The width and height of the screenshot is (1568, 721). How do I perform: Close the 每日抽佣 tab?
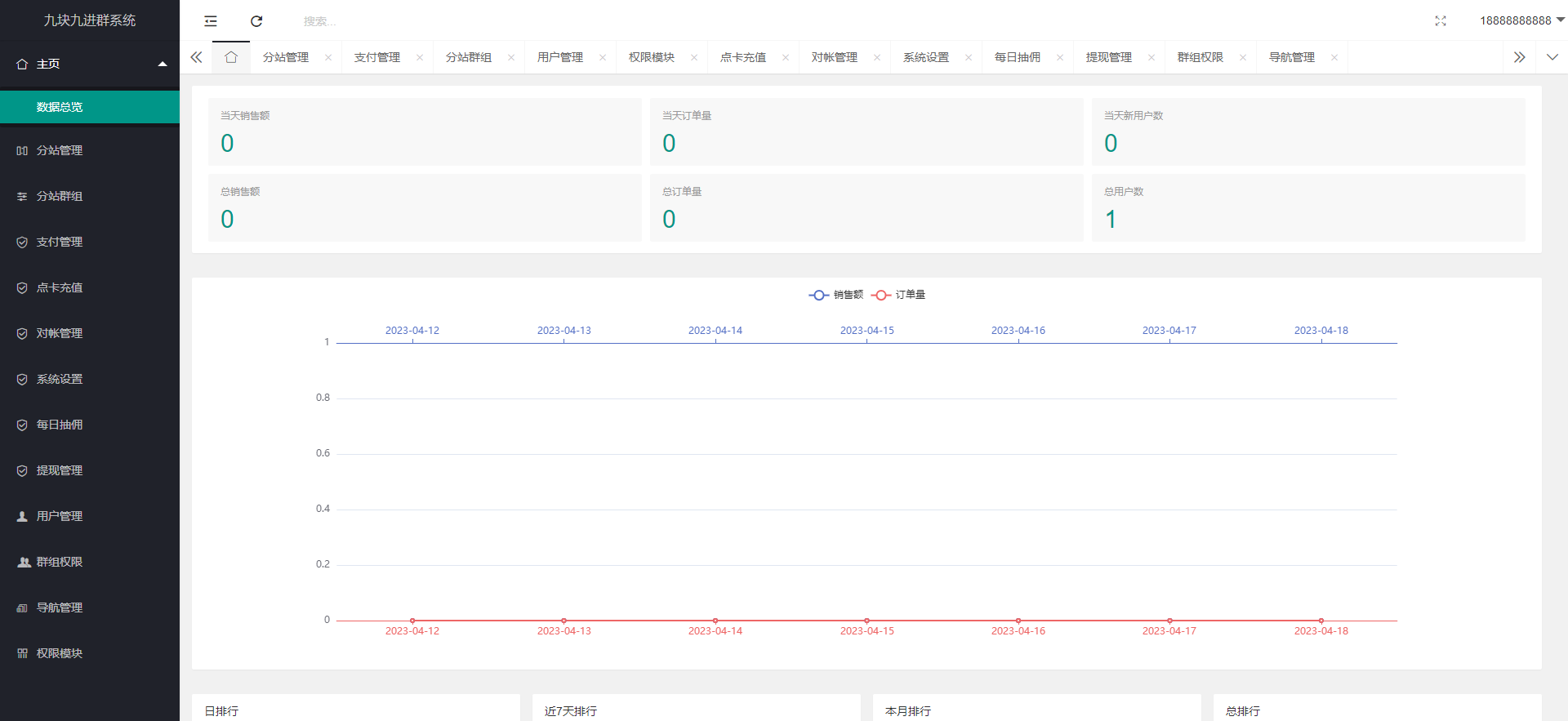pos(1060,57)
